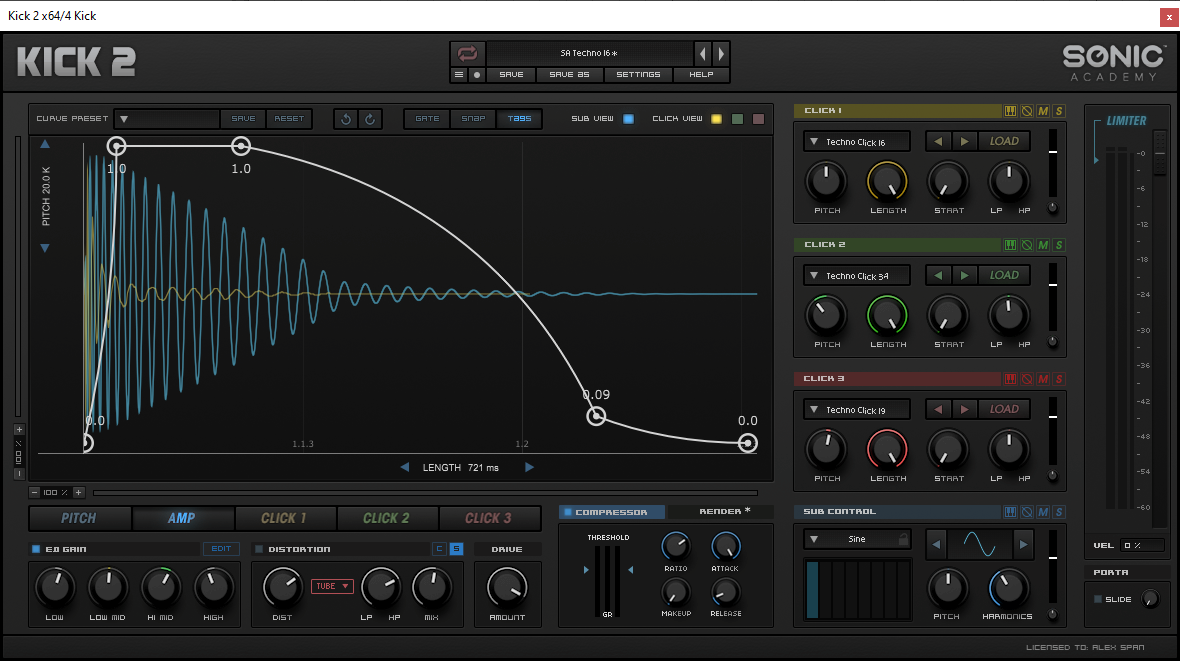
Task: Switch to the Click 3 tab
Action: point(488,518)
